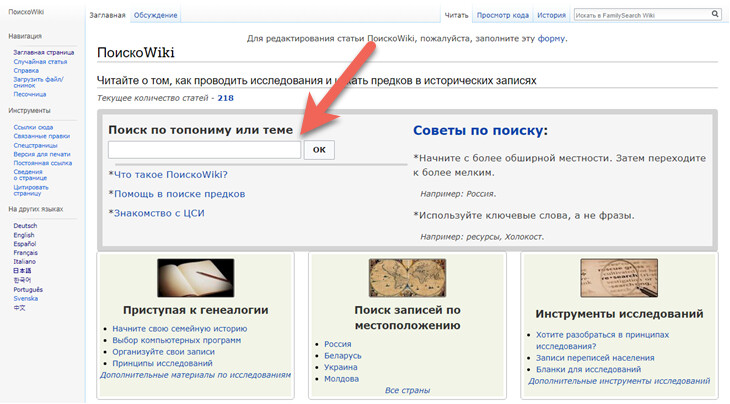Open the article count 218 link
The height and width of the screenshot is (404, 730).
pos(225,98)
